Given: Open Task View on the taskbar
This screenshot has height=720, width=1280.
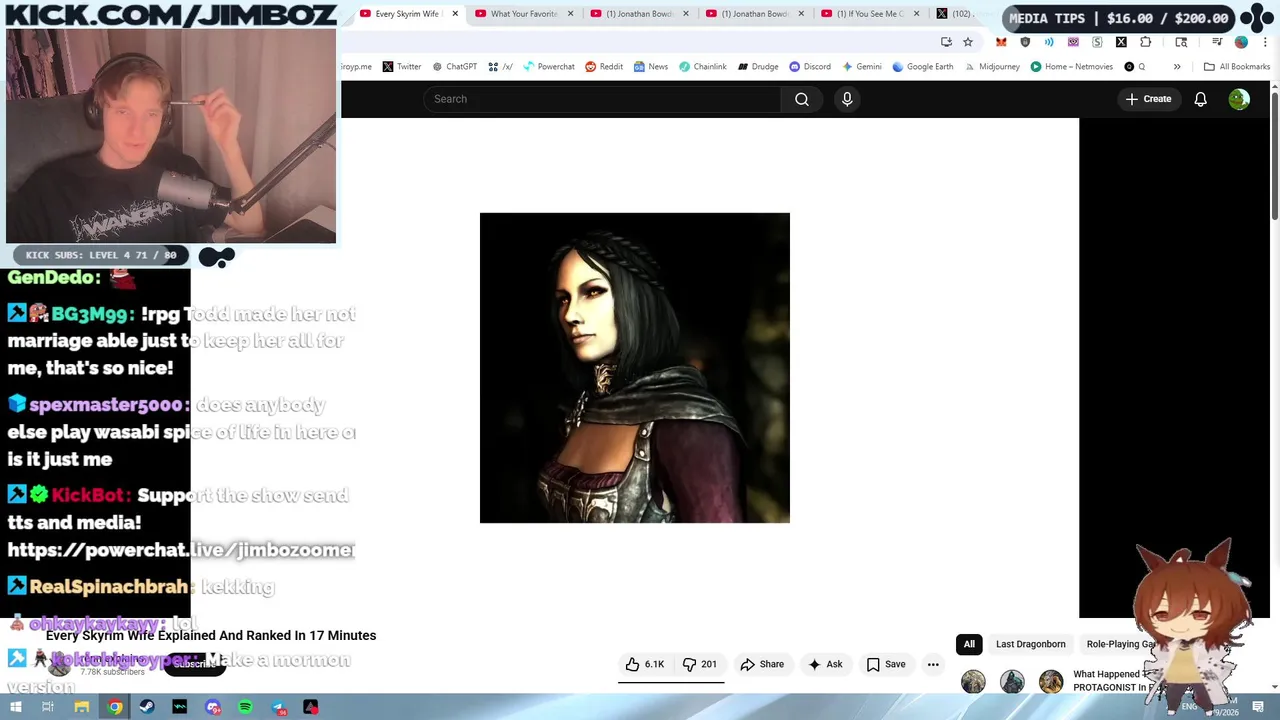Looking at the screenshot, I should [x=47, y=707].
